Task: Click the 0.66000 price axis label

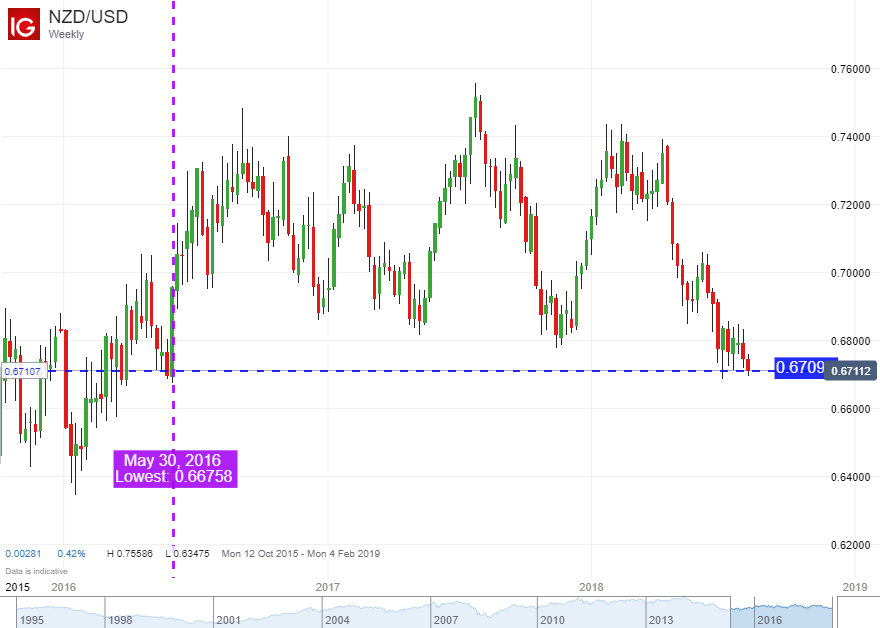Action: pyautogui.click(x=850, y=409)
